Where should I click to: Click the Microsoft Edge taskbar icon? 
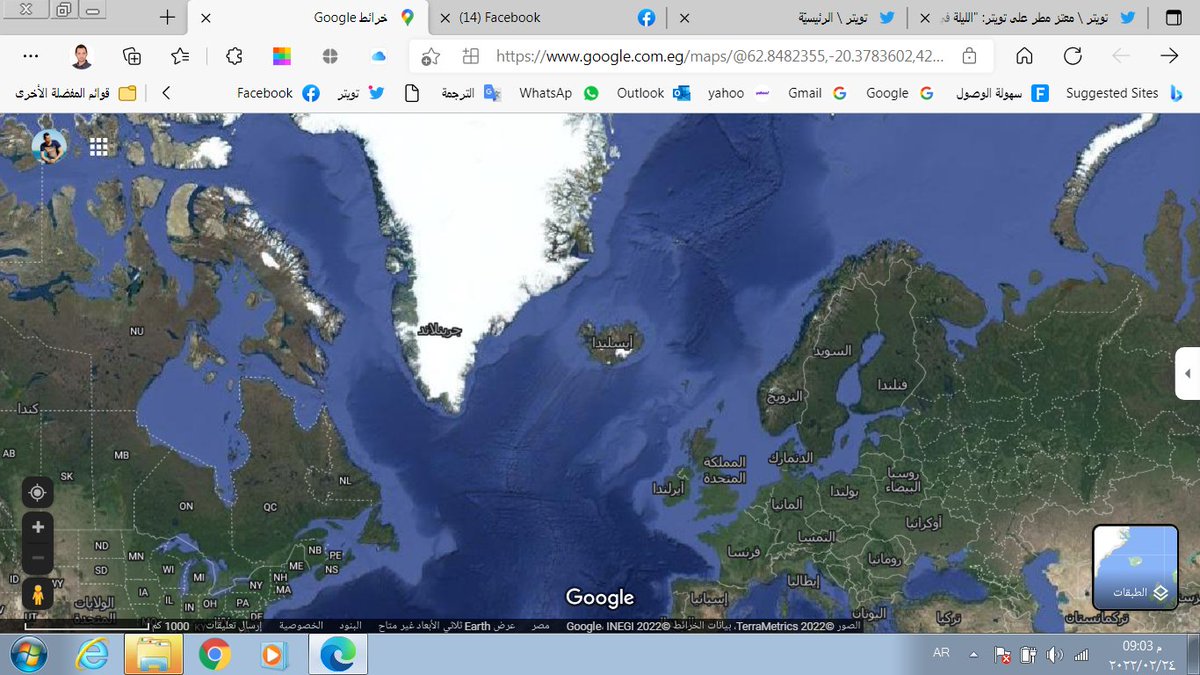[336, 655]
